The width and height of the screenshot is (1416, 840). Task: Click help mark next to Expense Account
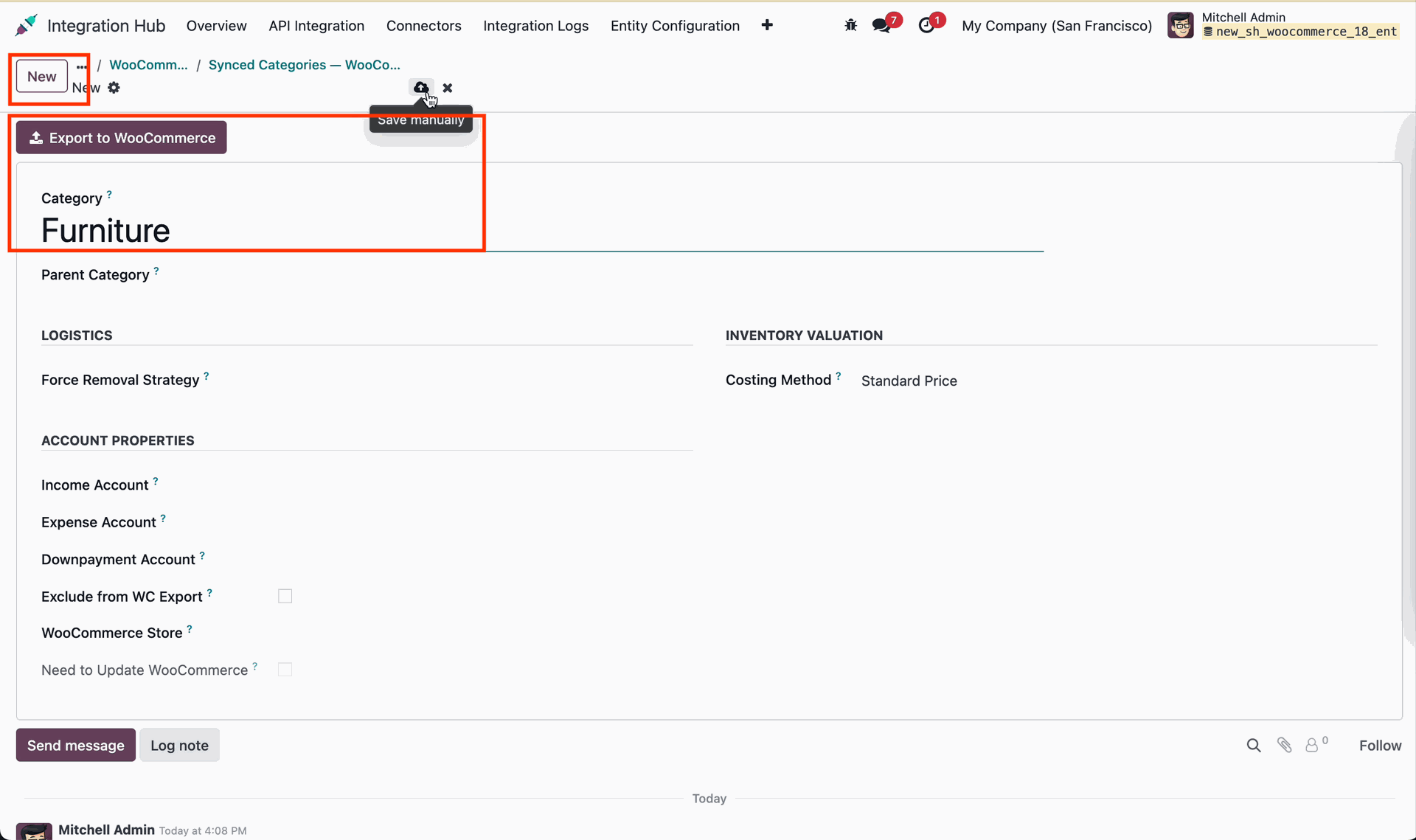tap(163, 518)
